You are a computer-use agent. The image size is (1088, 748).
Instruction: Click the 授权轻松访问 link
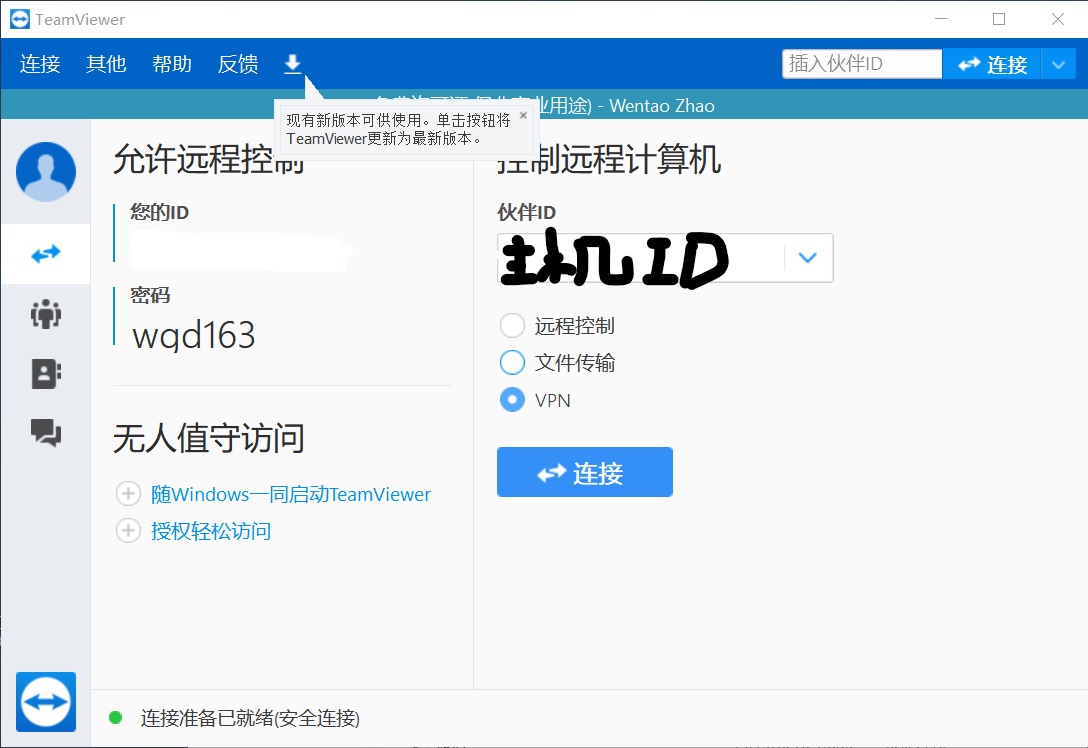pos(211,532)
